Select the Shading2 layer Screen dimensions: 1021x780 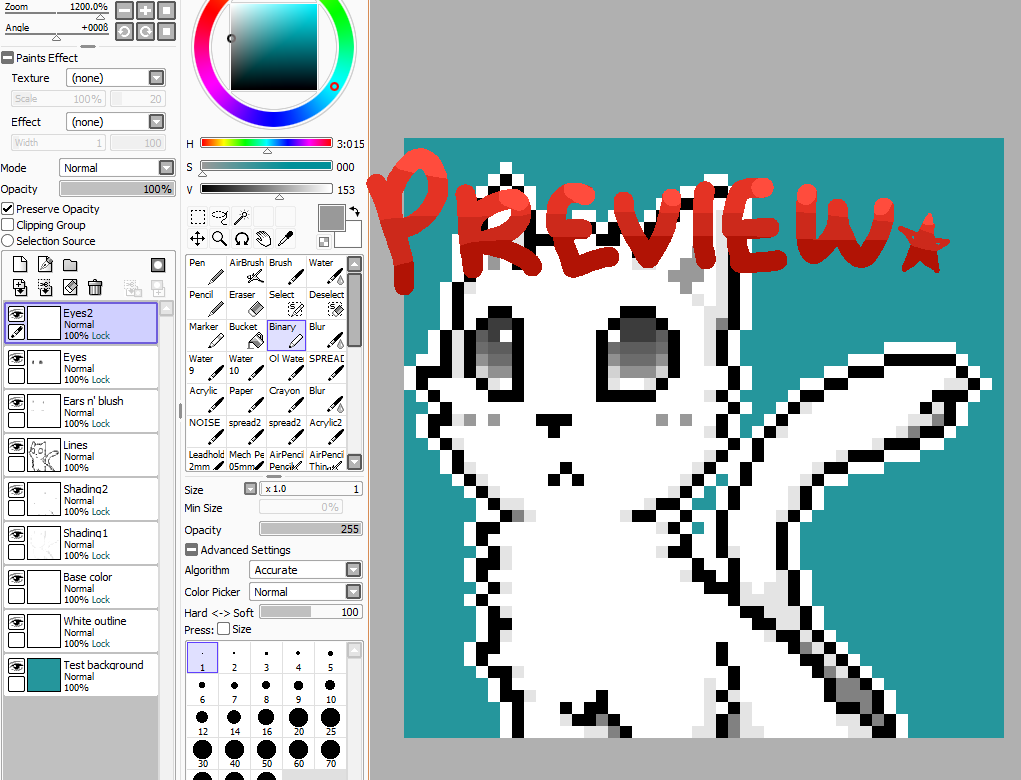81,499
